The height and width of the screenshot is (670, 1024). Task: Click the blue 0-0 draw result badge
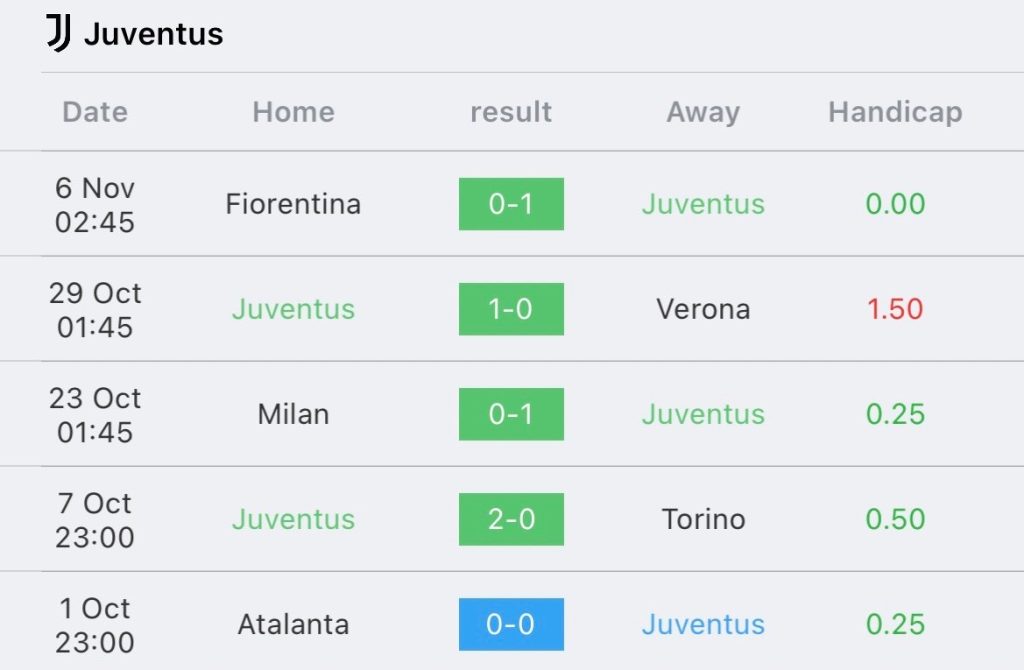point(511,624)
